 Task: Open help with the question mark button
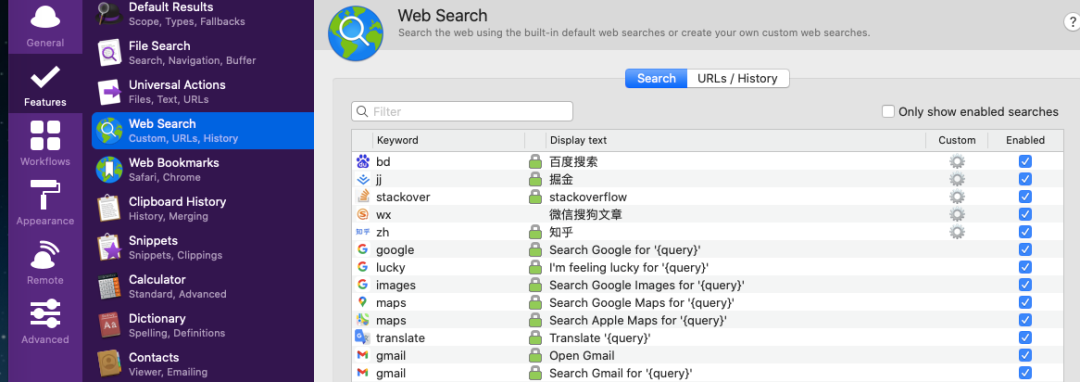click(1072, 23)
